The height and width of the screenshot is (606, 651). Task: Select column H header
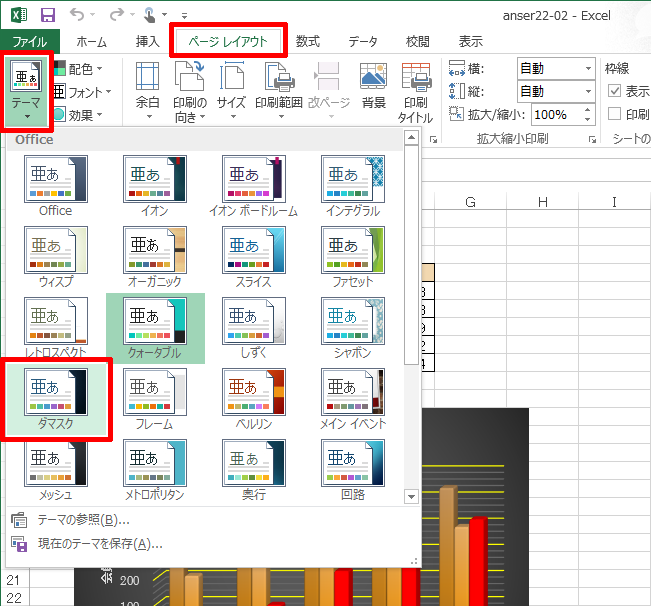pos(543,202)
